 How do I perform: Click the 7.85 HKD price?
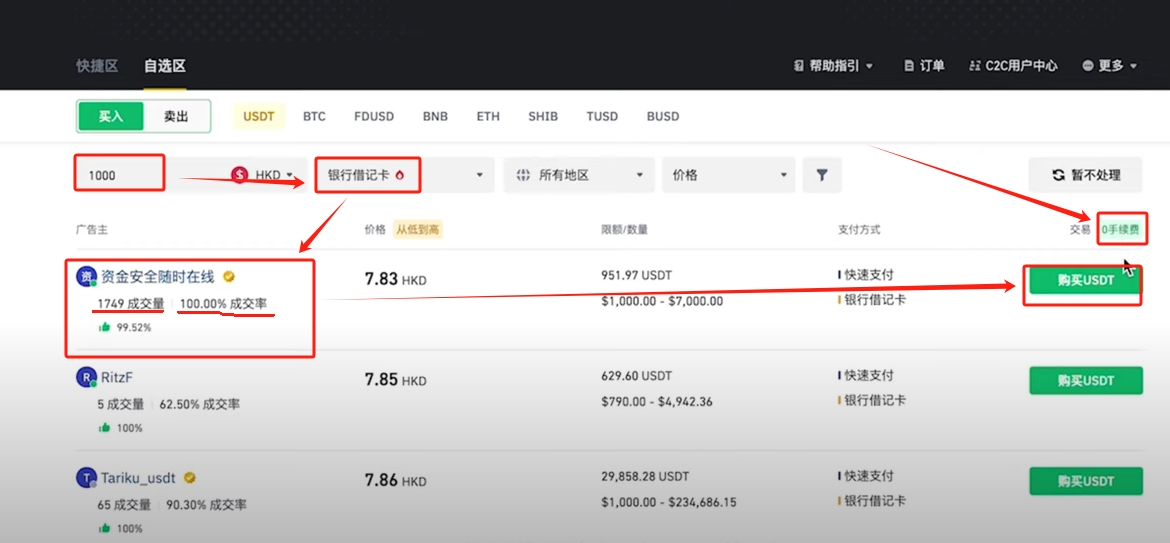(395, 380)
